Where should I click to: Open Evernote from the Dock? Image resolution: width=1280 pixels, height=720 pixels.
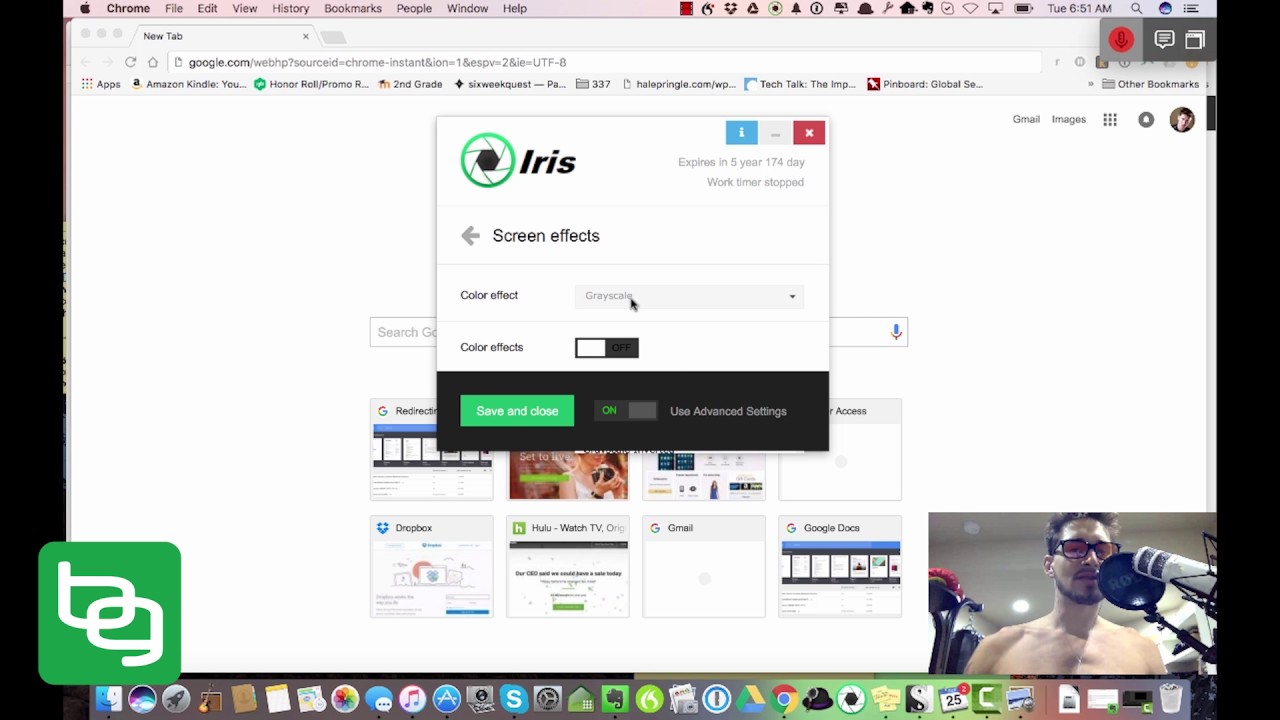coord(615,699)
